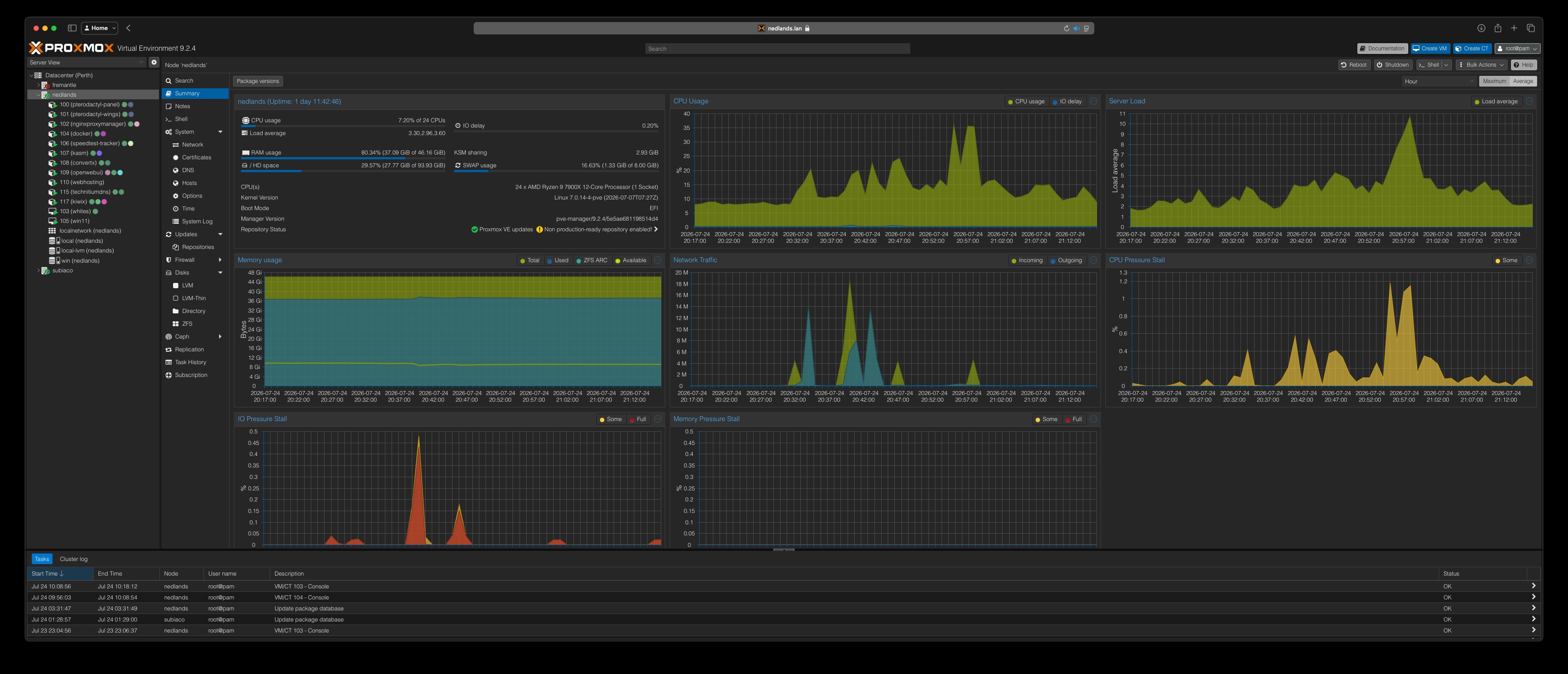Click the Safari share icon
This screenshot has width=1568, height=674.
tap(1497, 28)
